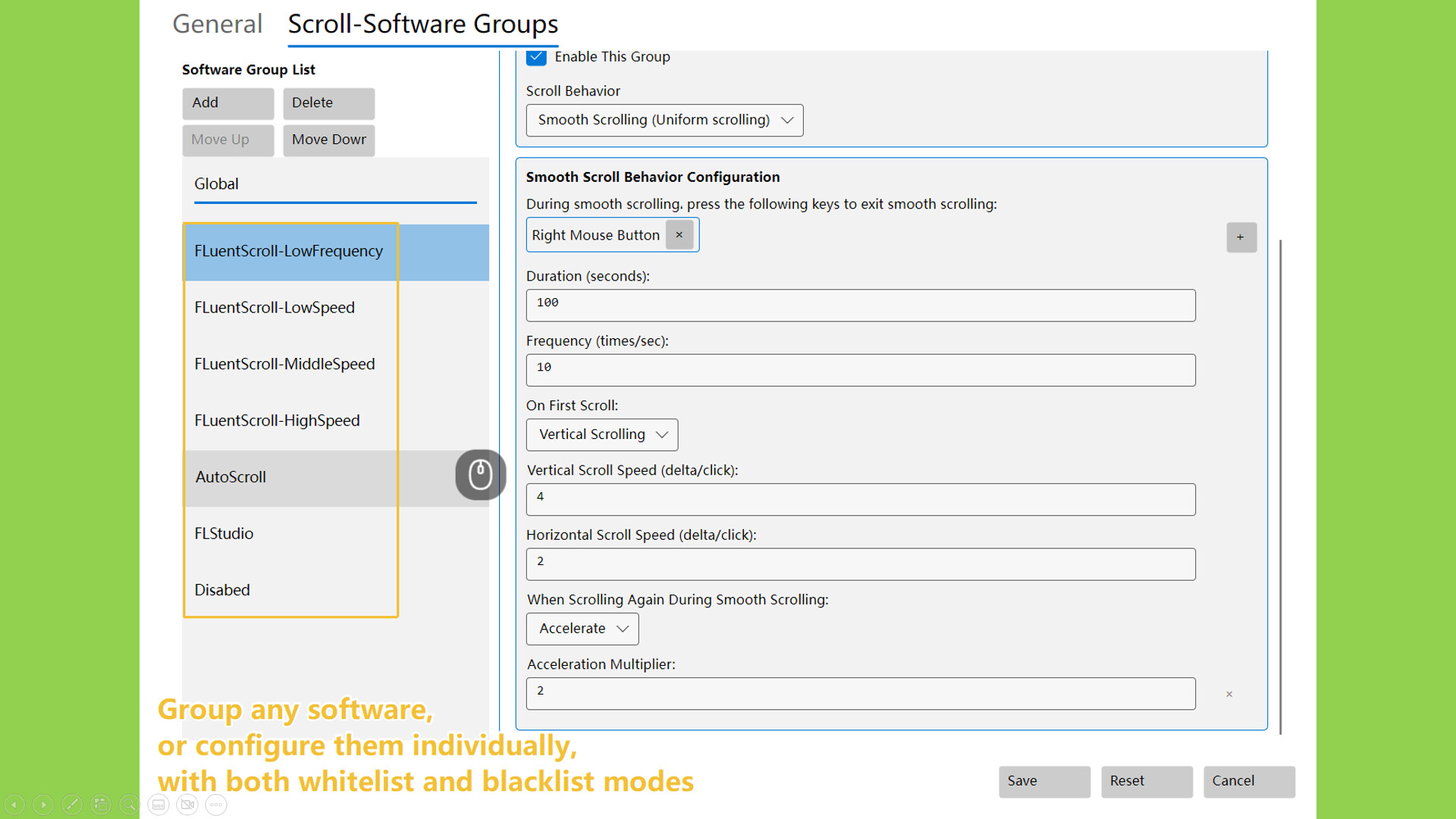Click the Save button
Image resolution: width=1456 pixels, height=819 pixels.
click(1043, 781)
